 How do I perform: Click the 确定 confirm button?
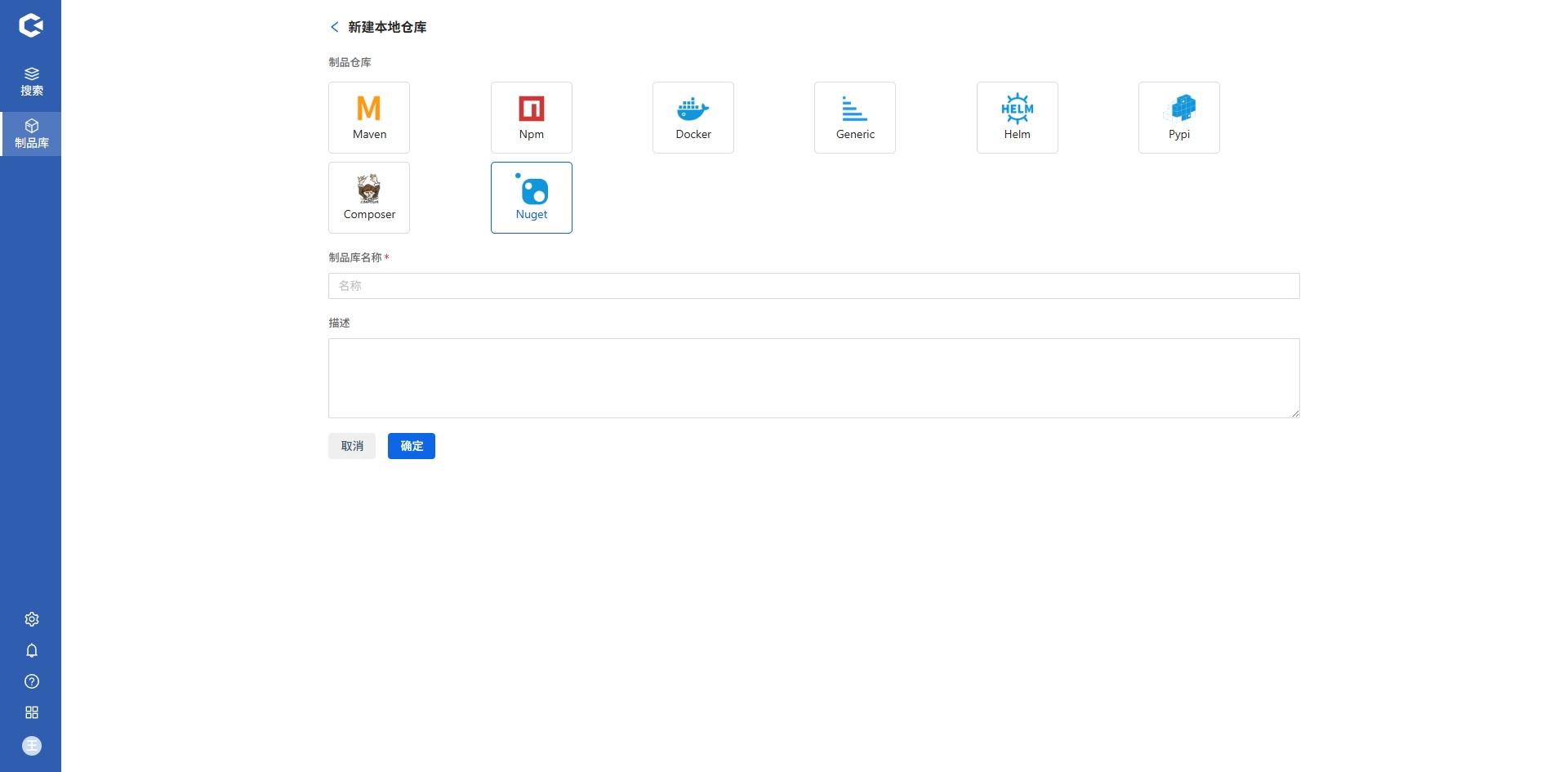[x=412, y=446]
